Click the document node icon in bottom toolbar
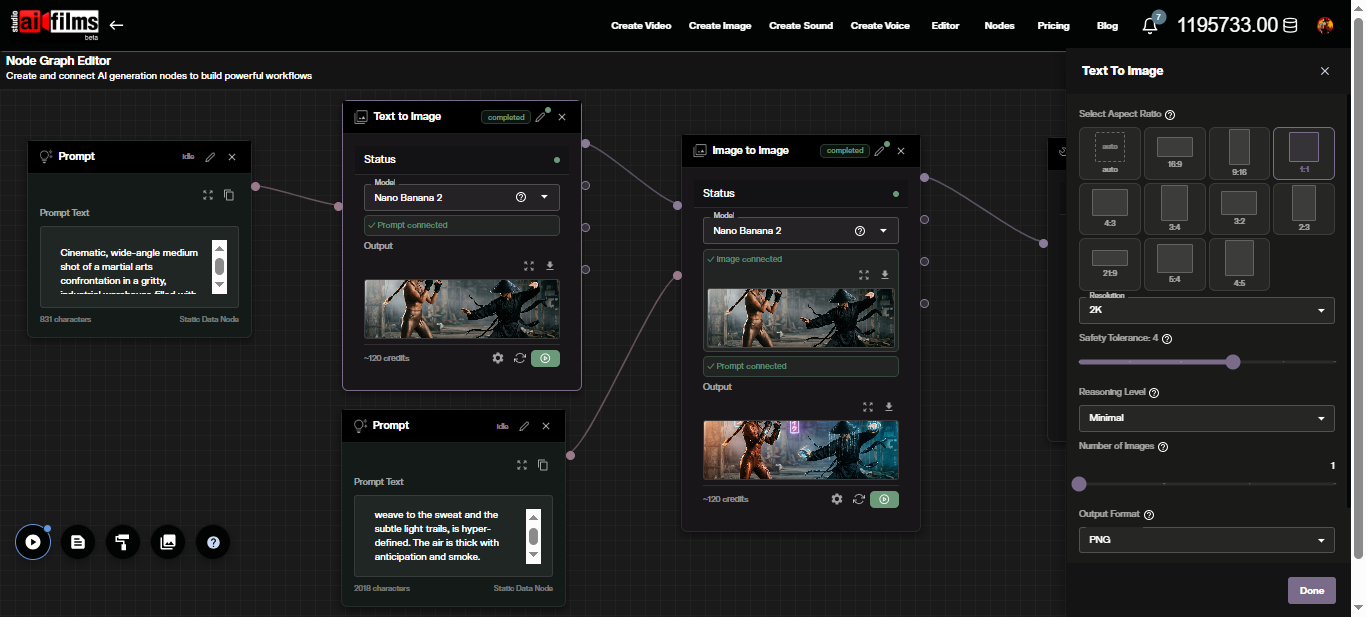Screen dimensions: 1366x617 pos(78,542)
